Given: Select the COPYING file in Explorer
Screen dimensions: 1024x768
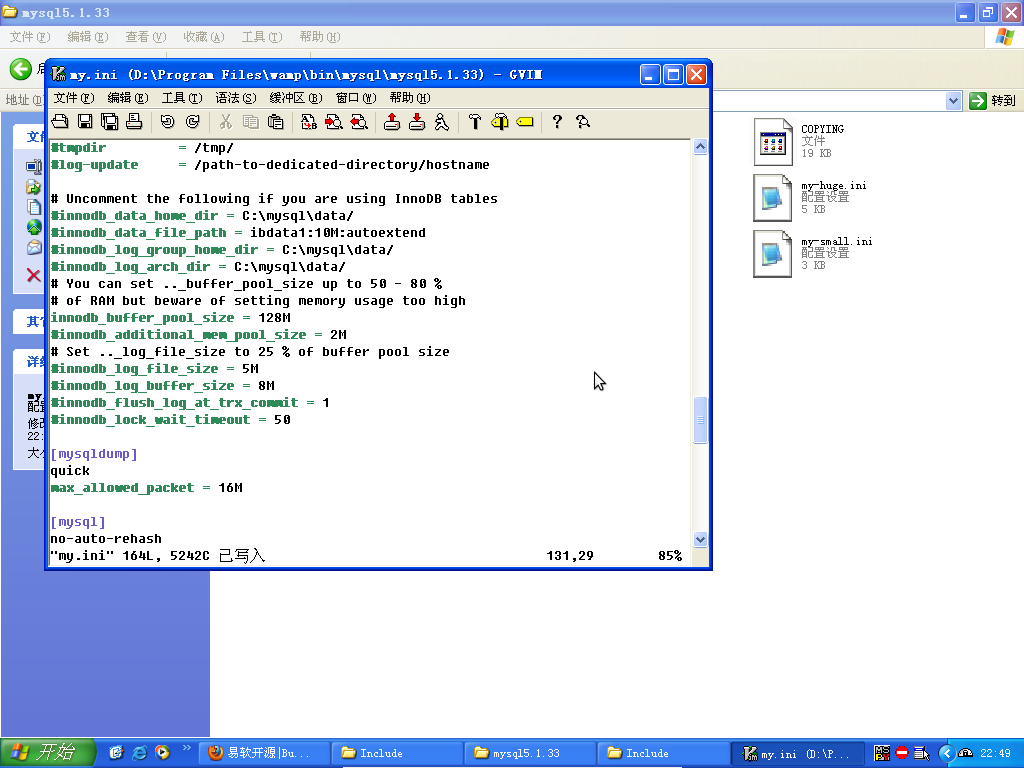Looking at the screenshot, I should (773, 142).
